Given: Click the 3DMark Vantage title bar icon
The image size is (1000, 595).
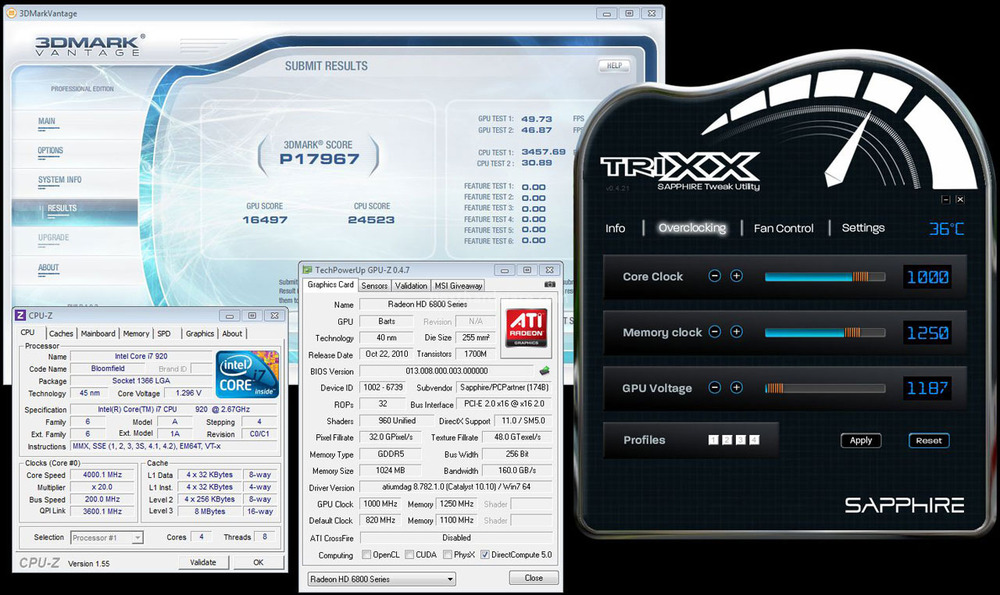Looking at the screenshot, I should (11, 13).
